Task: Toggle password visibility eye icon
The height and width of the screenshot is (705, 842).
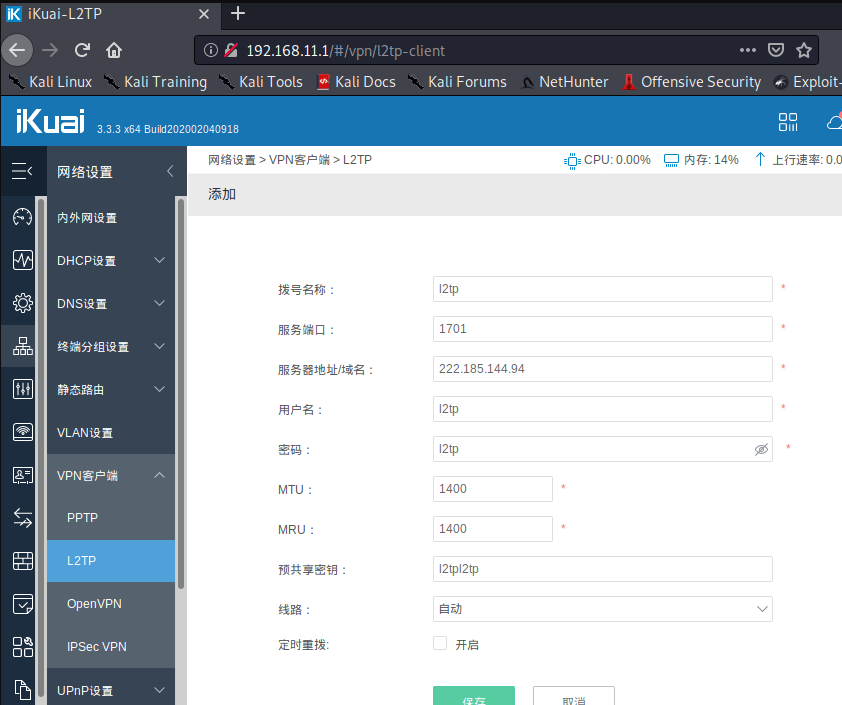Action: (x=761, y=449)
